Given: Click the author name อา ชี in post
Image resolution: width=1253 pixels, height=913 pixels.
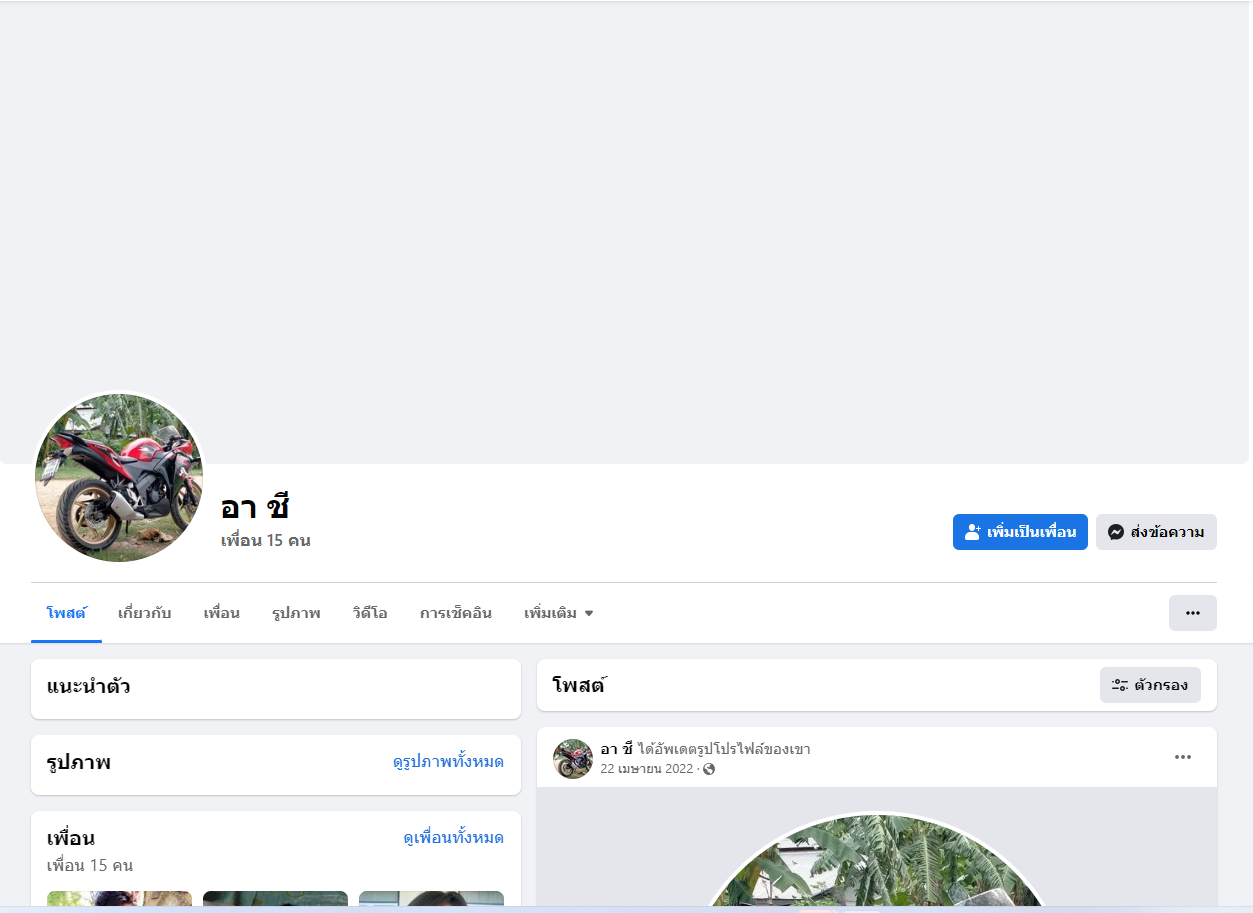Looking at the screenshot, I should pyautogui.click(x=617, y=749).
